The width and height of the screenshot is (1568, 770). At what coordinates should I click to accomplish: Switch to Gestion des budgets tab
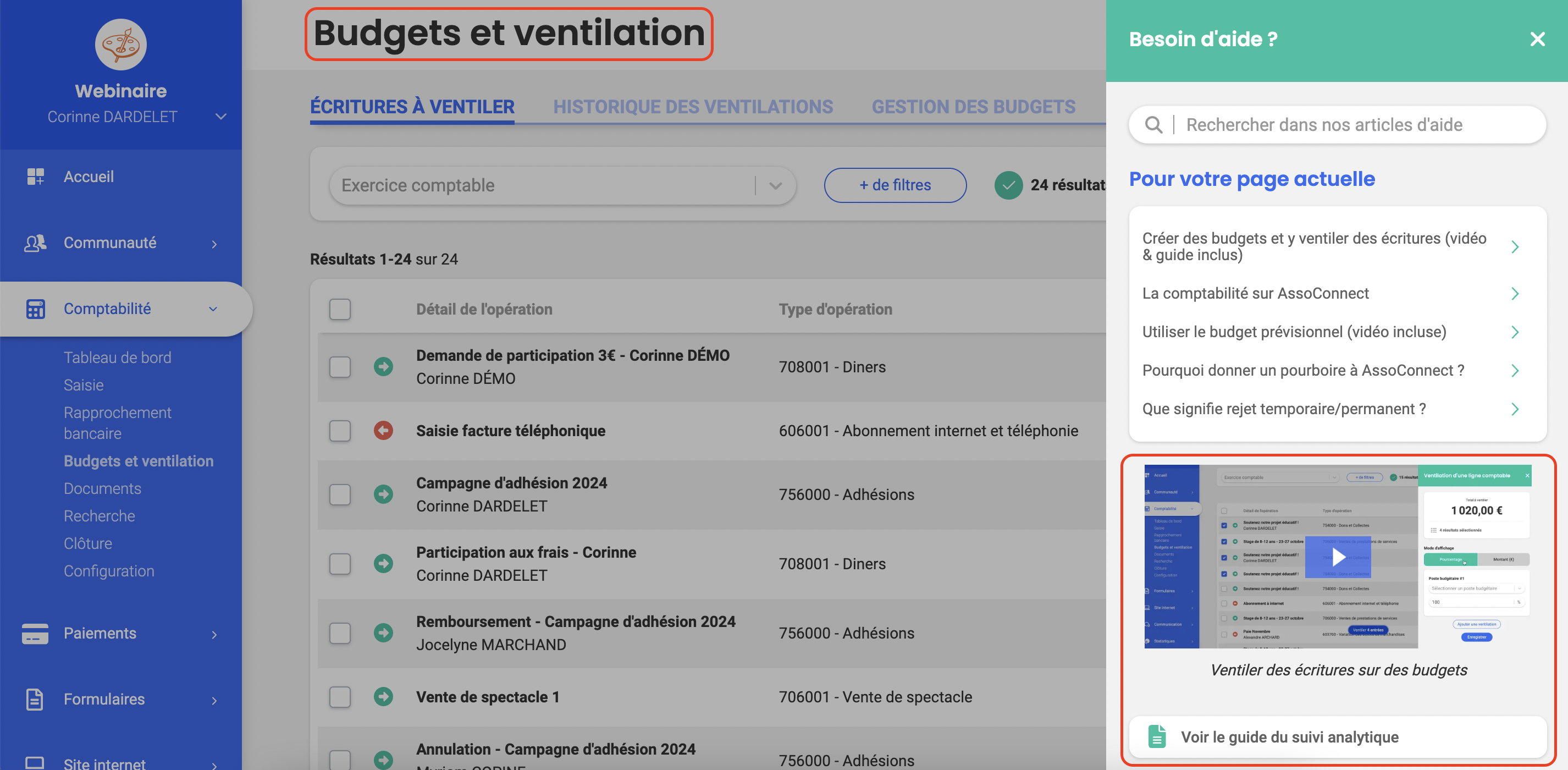point(973,107)
